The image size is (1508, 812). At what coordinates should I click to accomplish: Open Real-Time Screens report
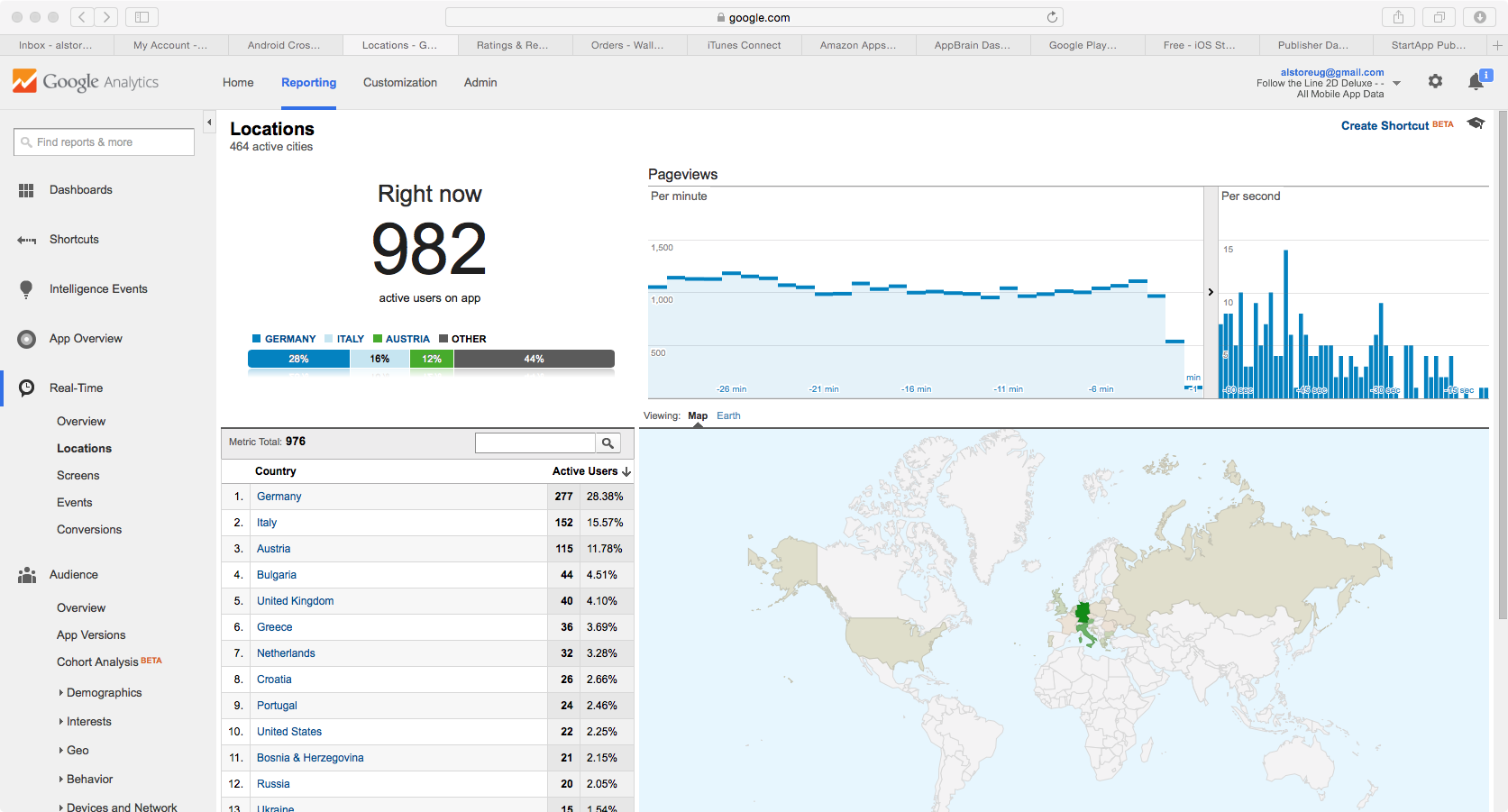[x=78, y=476]
